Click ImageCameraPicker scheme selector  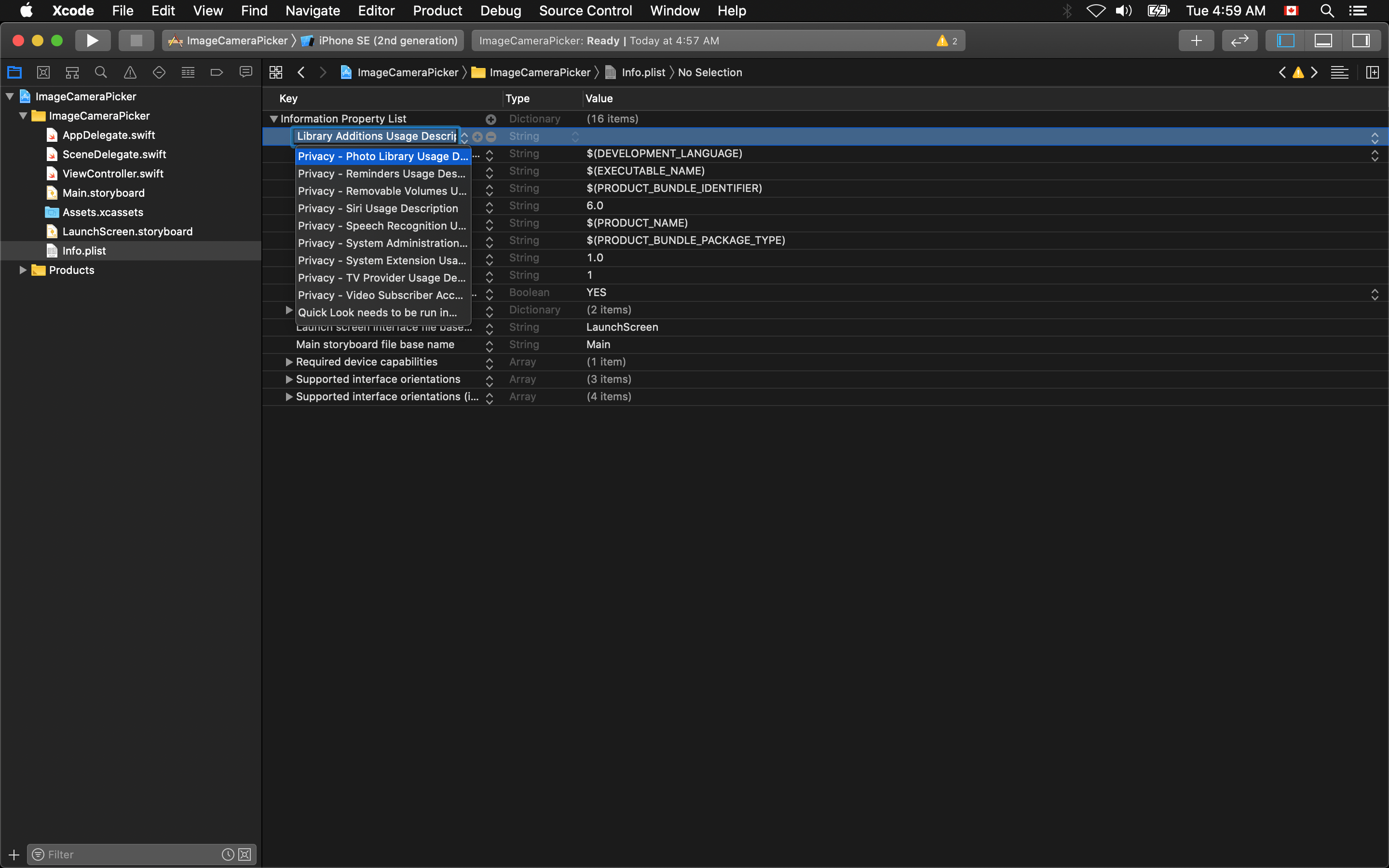point(228,41)
